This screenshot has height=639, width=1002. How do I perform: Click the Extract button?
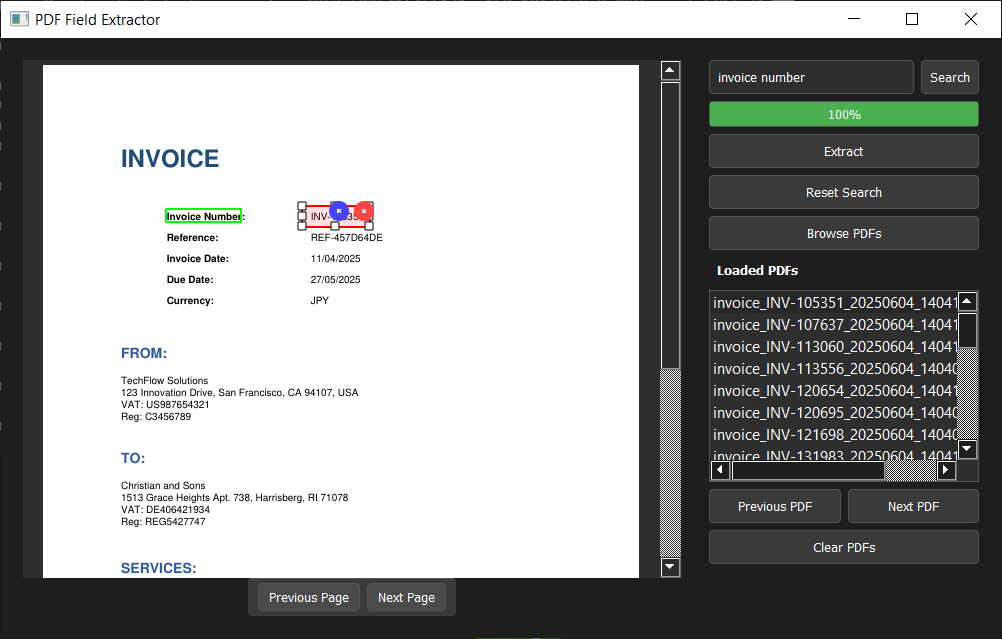(843, 151)
